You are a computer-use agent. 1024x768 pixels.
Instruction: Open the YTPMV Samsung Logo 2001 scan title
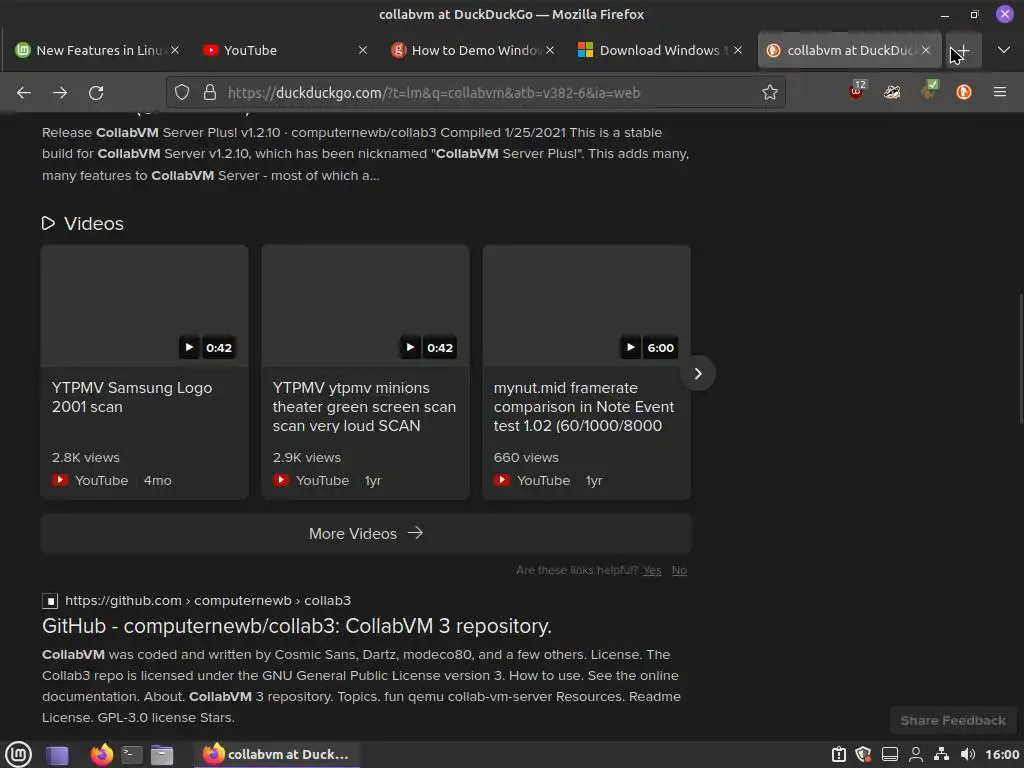(132, 397)
